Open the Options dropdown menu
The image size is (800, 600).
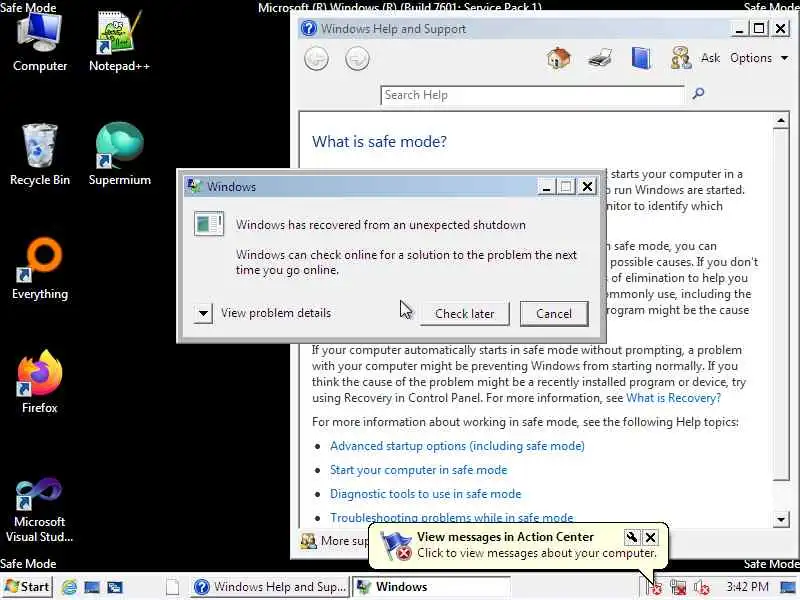(759, 58)
